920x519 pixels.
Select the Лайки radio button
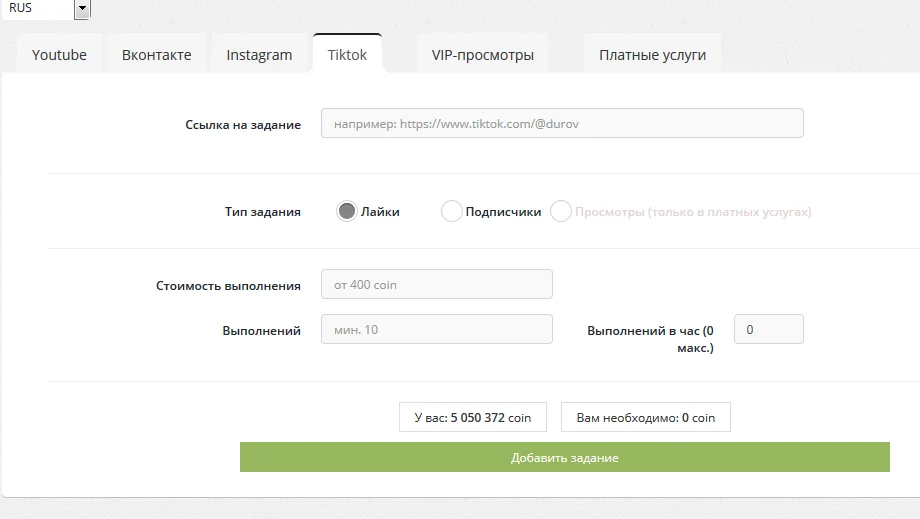point(347,211)
